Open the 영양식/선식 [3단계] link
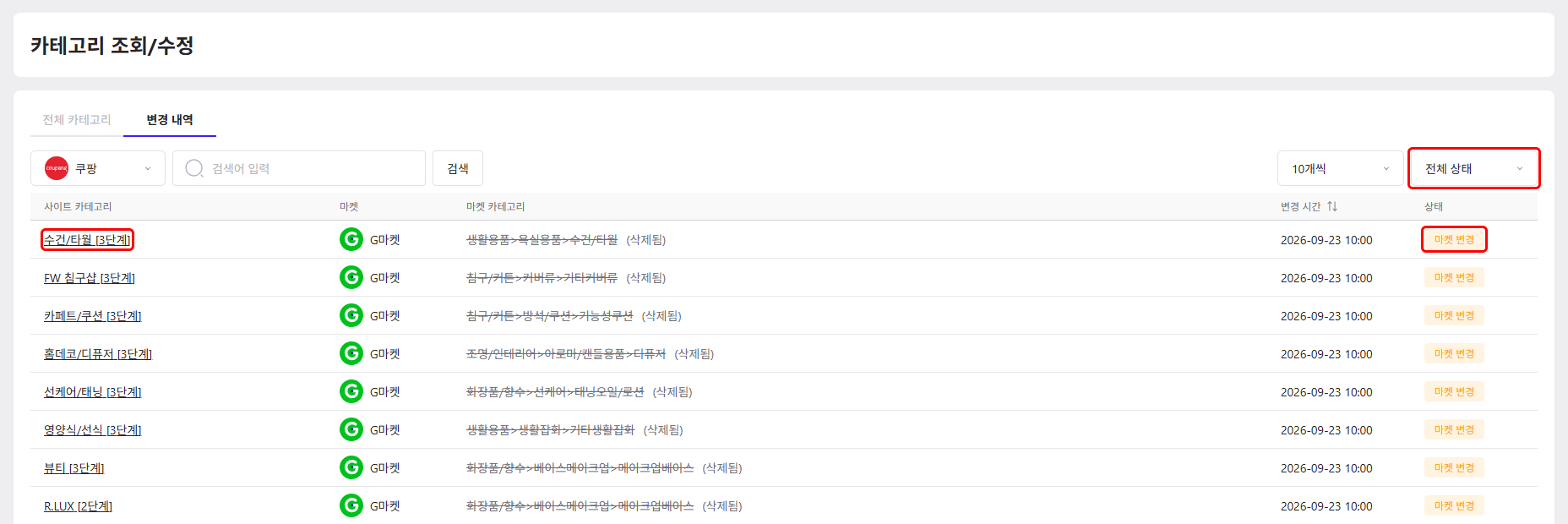The image size is (1568, 524). tap(92, 430)
